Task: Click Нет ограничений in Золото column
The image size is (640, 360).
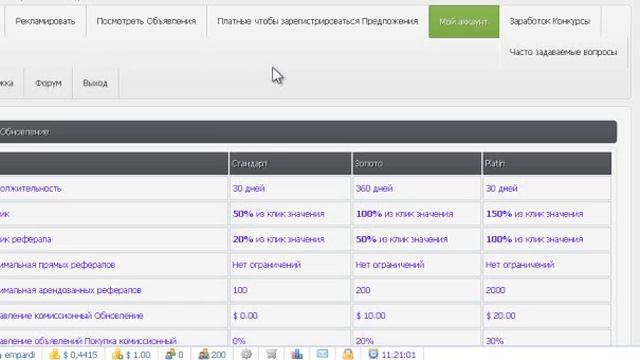Action: [390, 265]
